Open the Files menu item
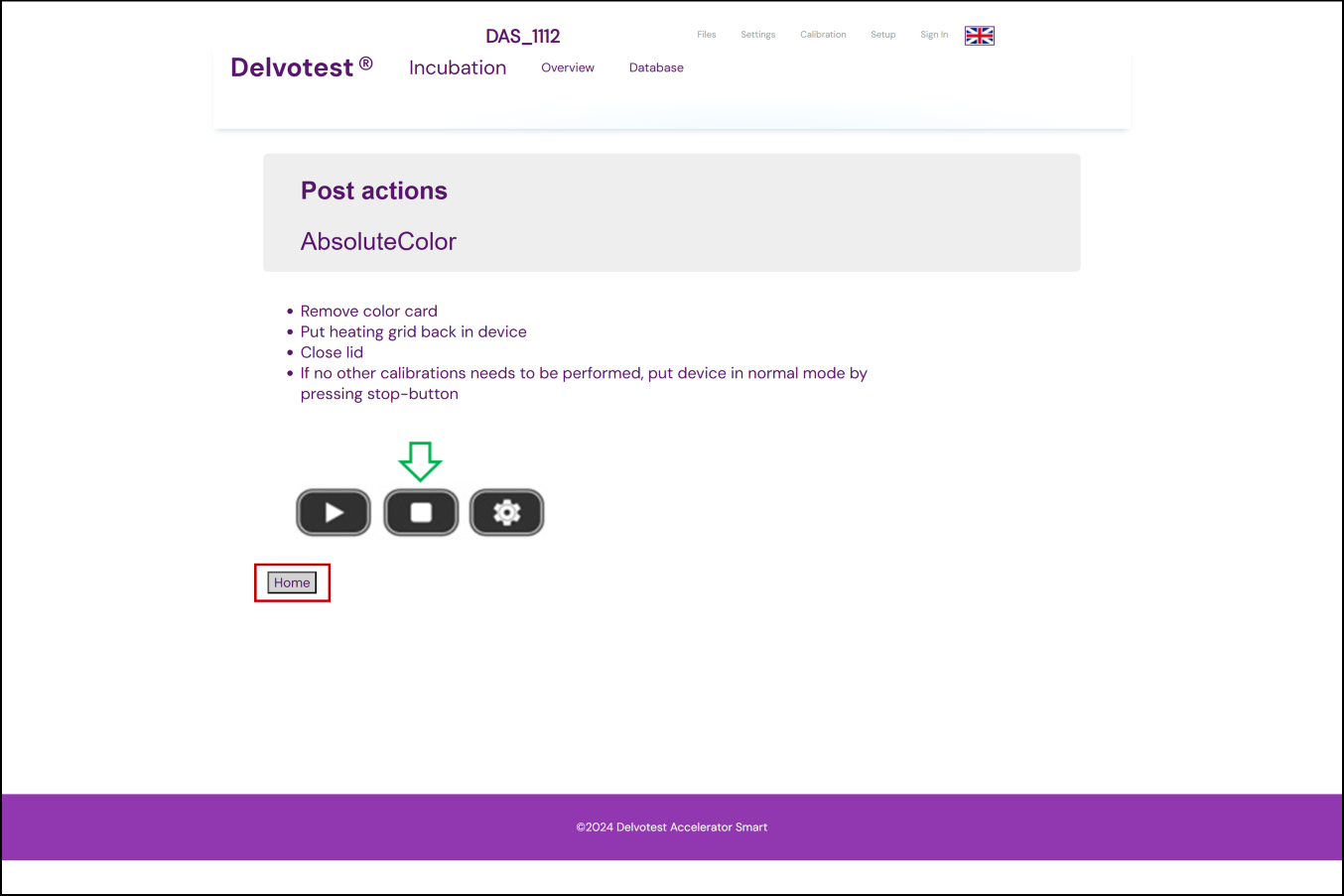Viewport: 1344px width, 896px height. (706, 35)
